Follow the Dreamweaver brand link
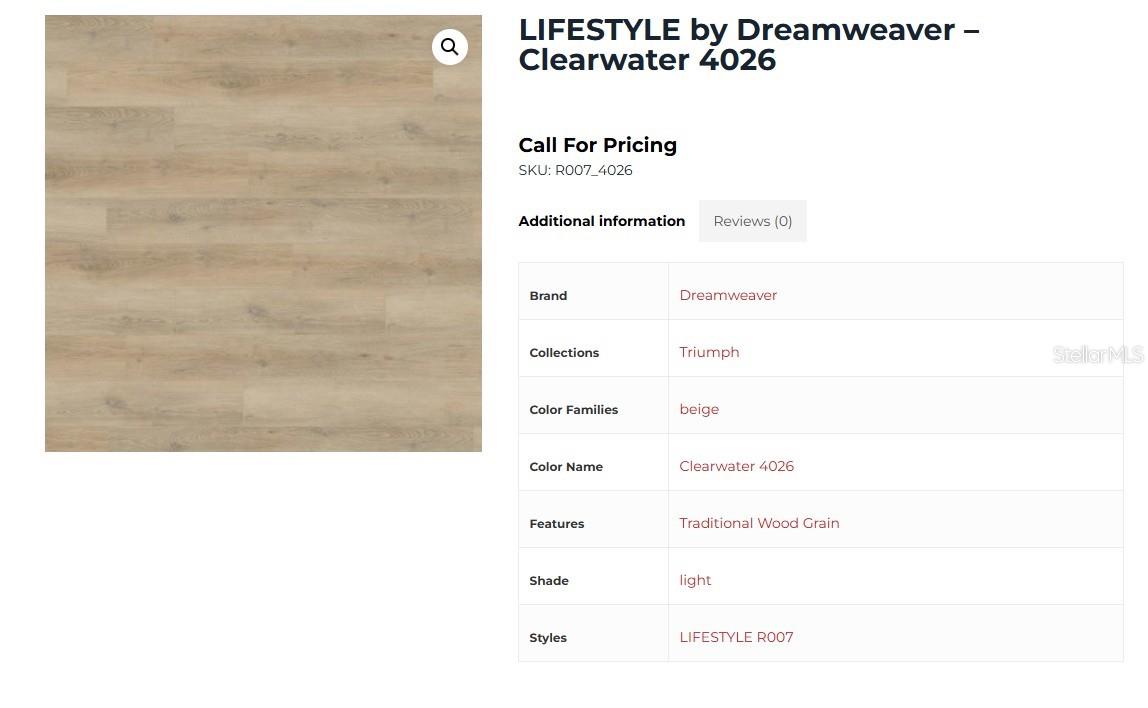Image resolution: width=1148 pixels, height=708 pixels. [x=728, y=295]
